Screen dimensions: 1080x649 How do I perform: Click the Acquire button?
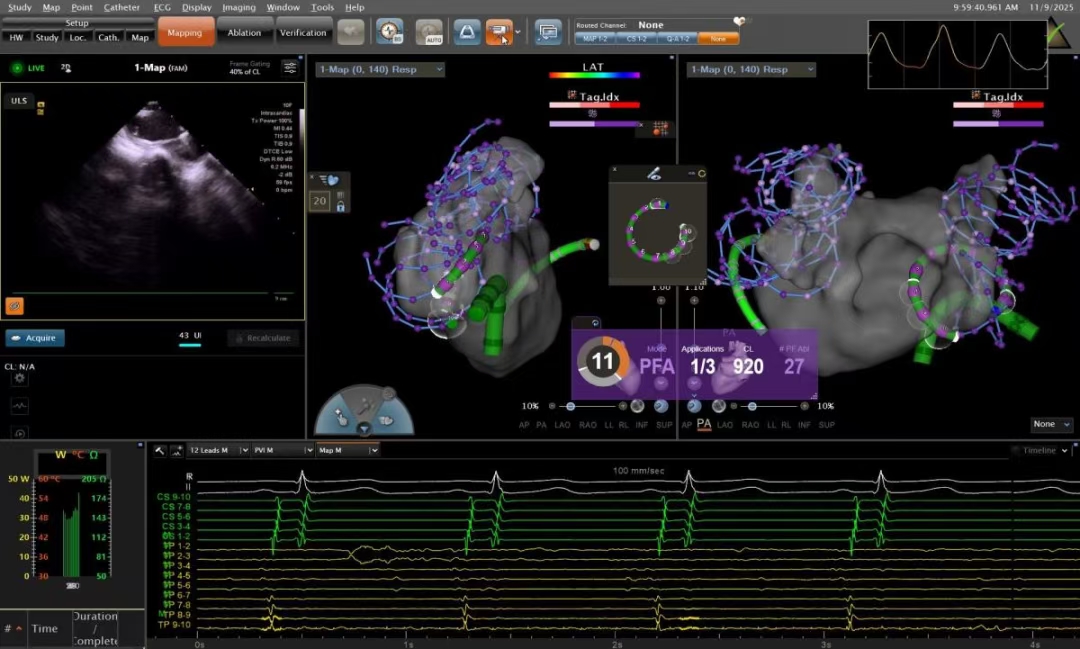[35, 338]
